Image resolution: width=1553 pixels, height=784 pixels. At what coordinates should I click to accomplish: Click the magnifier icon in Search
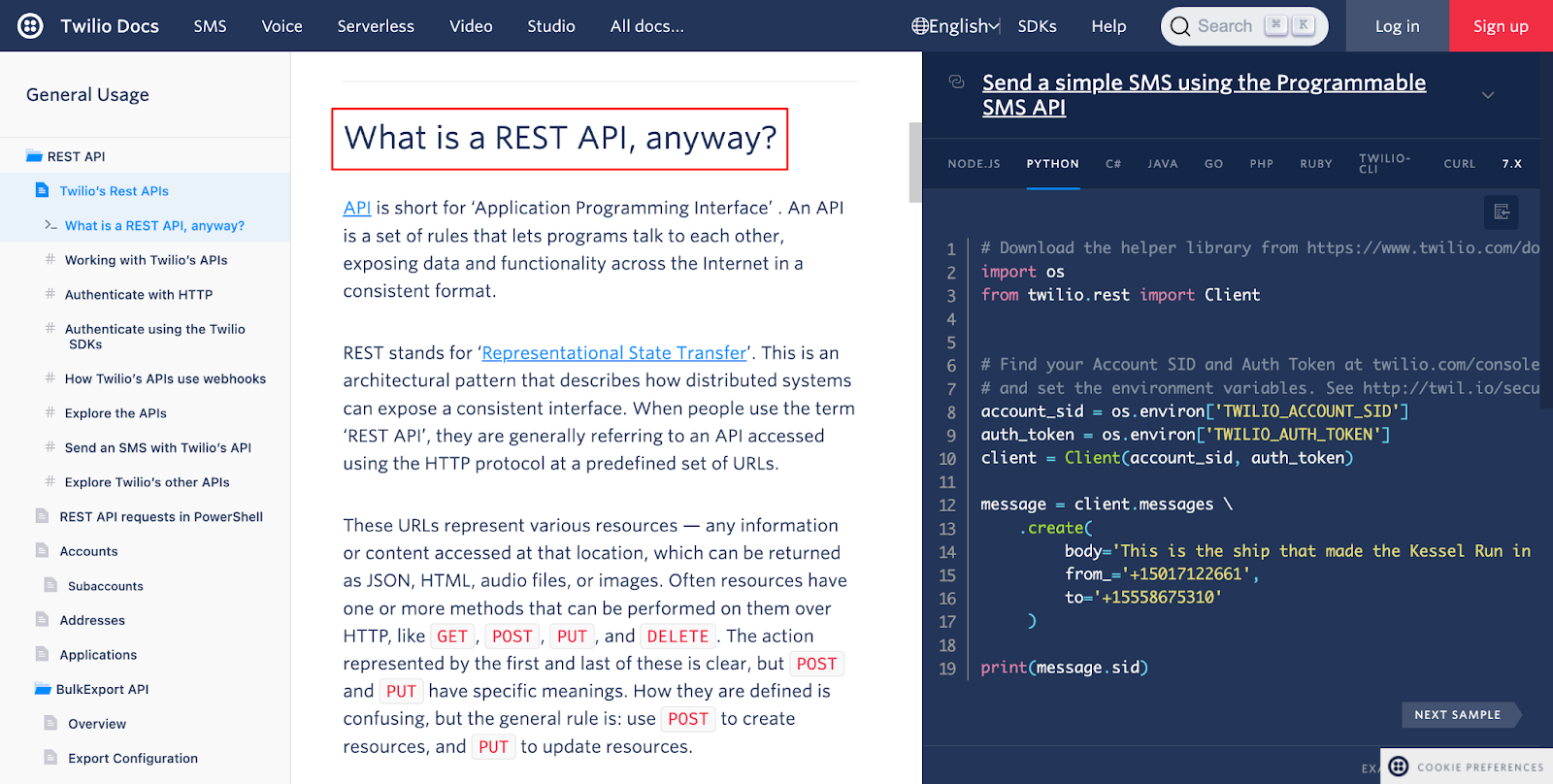coord(1180,26)
